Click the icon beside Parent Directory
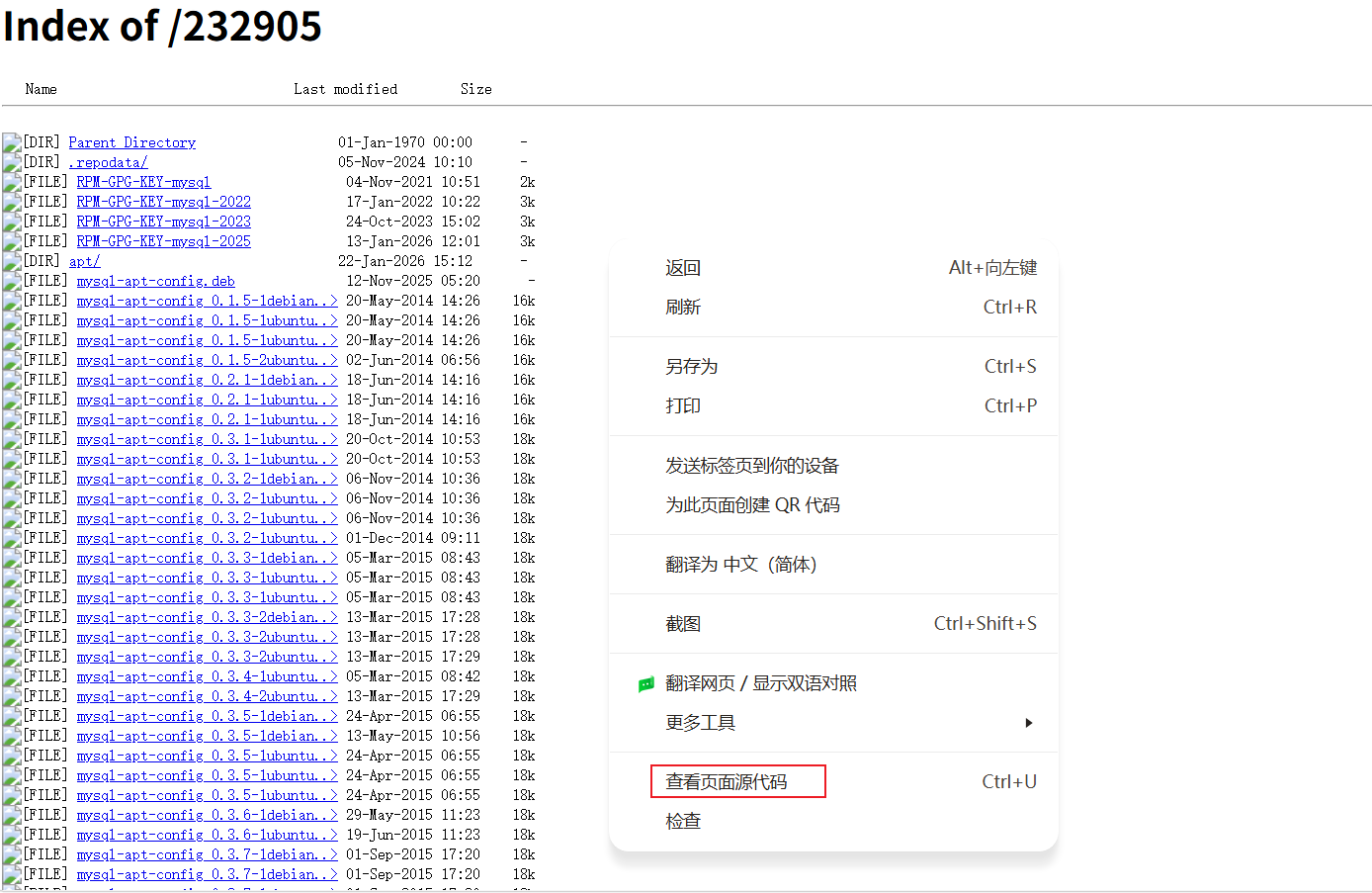 [x=12, y=142]
